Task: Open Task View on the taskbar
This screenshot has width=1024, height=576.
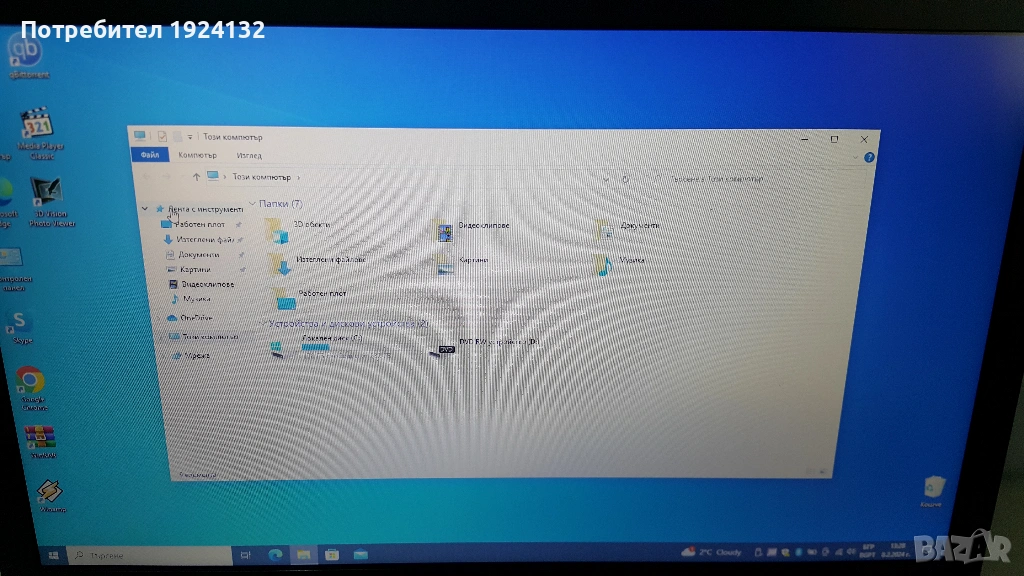Action: [x=246, y=555]
